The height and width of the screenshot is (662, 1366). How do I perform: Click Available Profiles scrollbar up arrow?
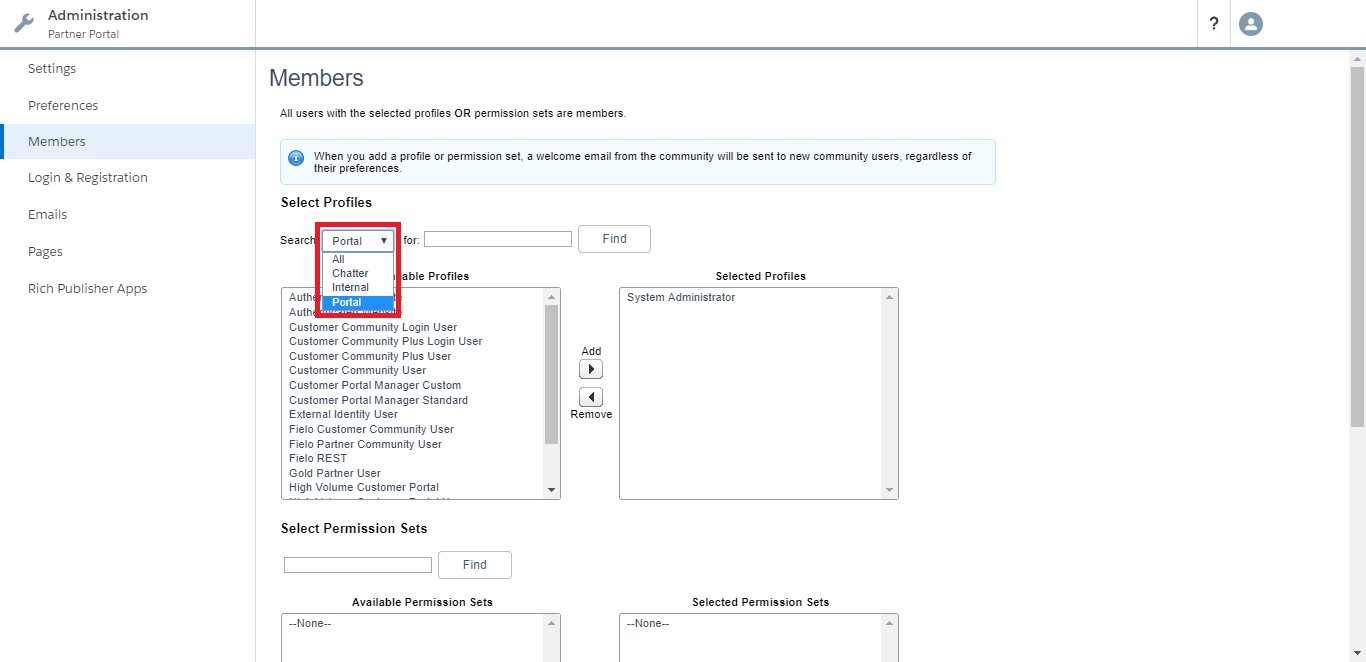[x=551, y=297]
